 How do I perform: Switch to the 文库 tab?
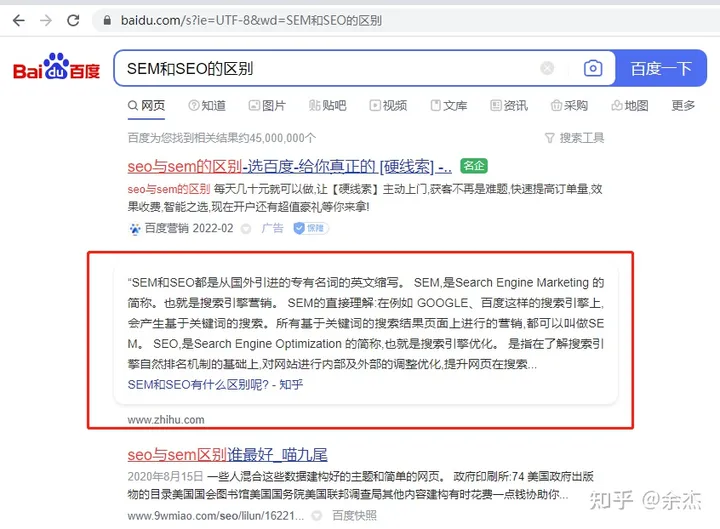pos(449,106)
